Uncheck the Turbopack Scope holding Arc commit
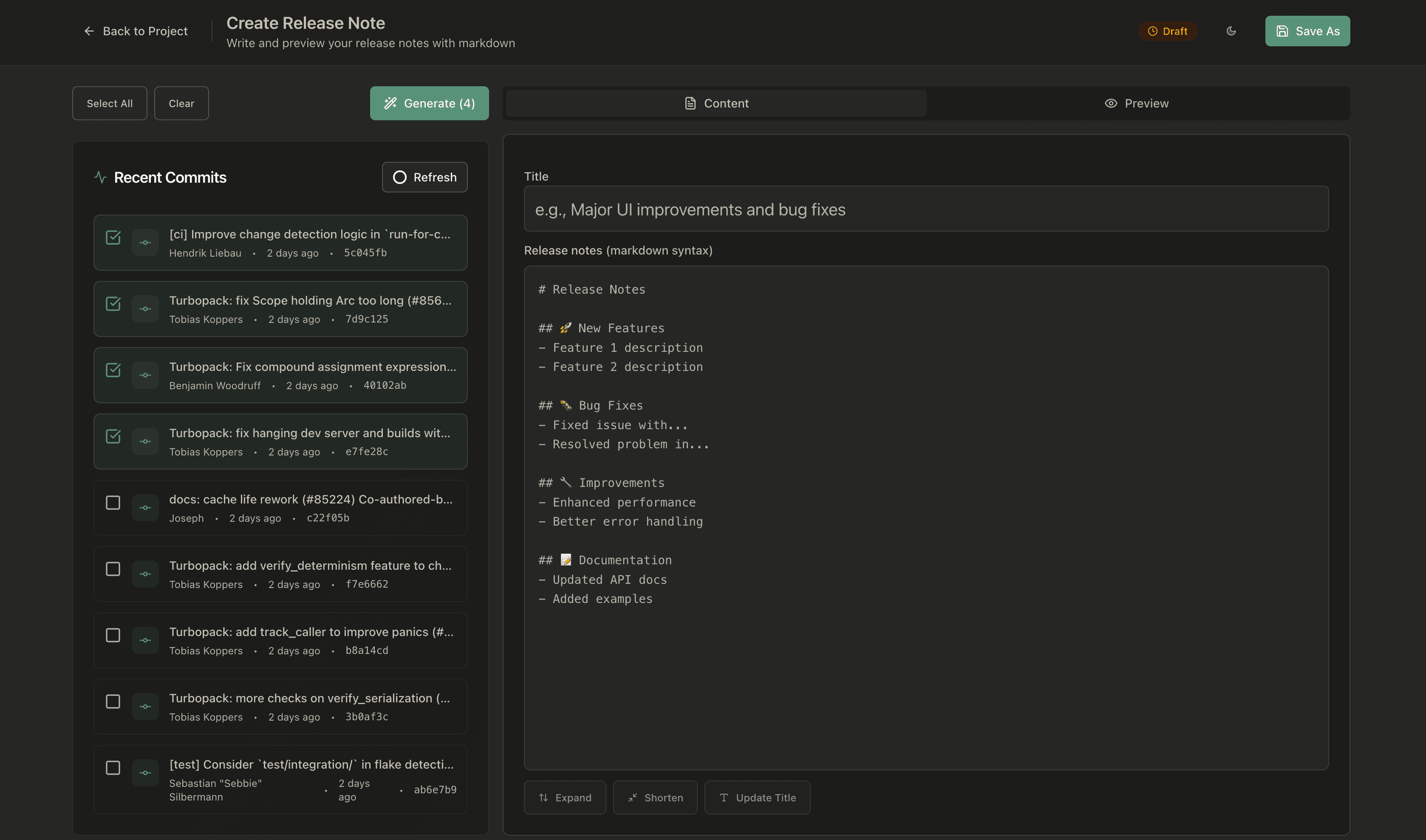This screenshot has width=1426, height=840. 113,304
